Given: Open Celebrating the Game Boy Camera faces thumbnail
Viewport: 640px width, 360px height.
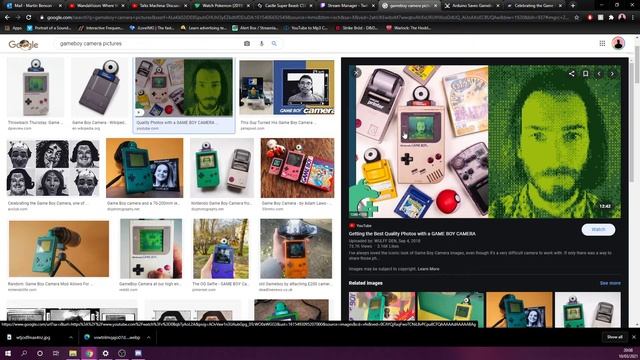Looking at the screenshot, I should click(53, 168).
